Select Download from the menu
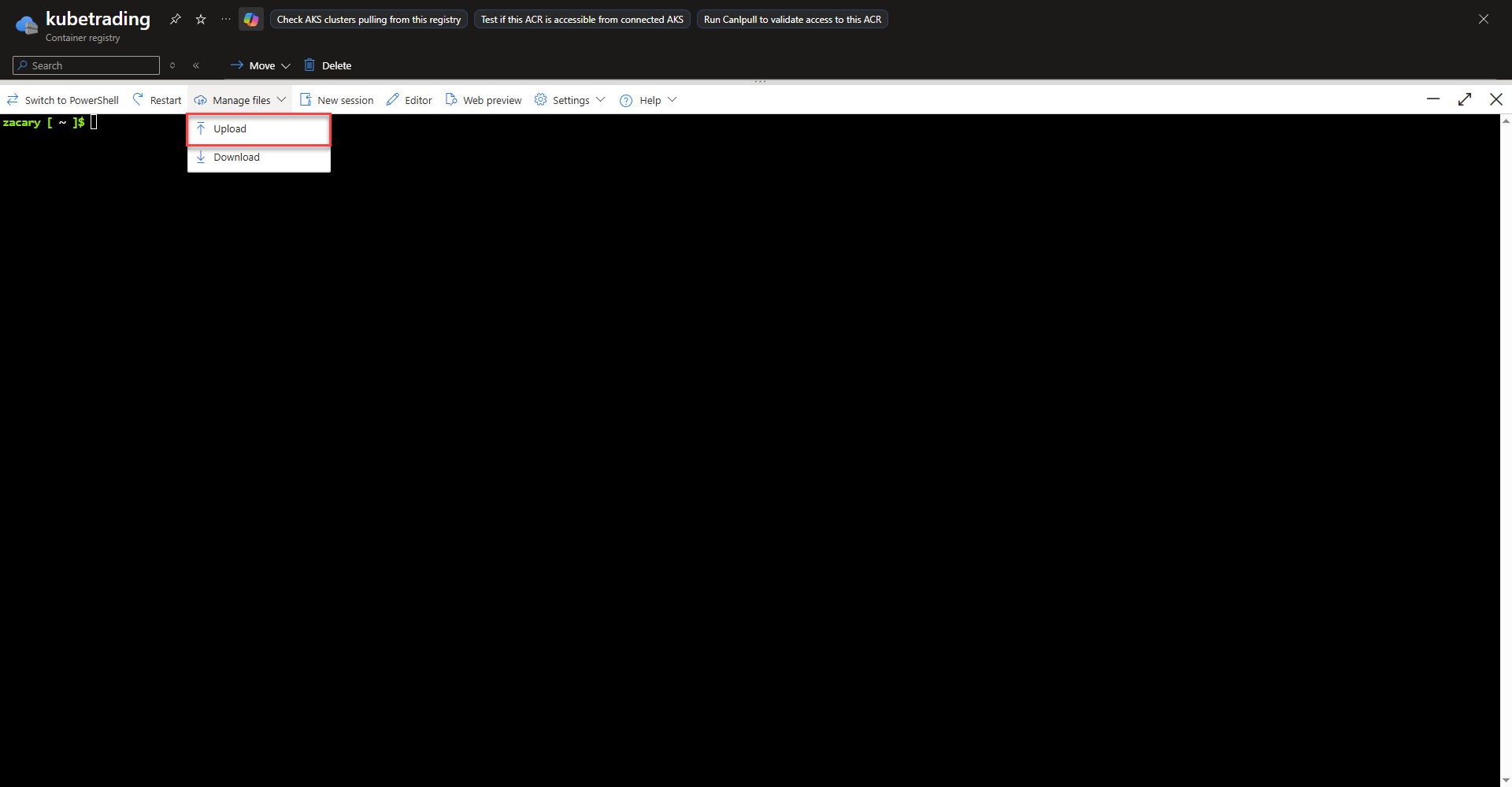The image size is (1512, 787). click(236, 158)
